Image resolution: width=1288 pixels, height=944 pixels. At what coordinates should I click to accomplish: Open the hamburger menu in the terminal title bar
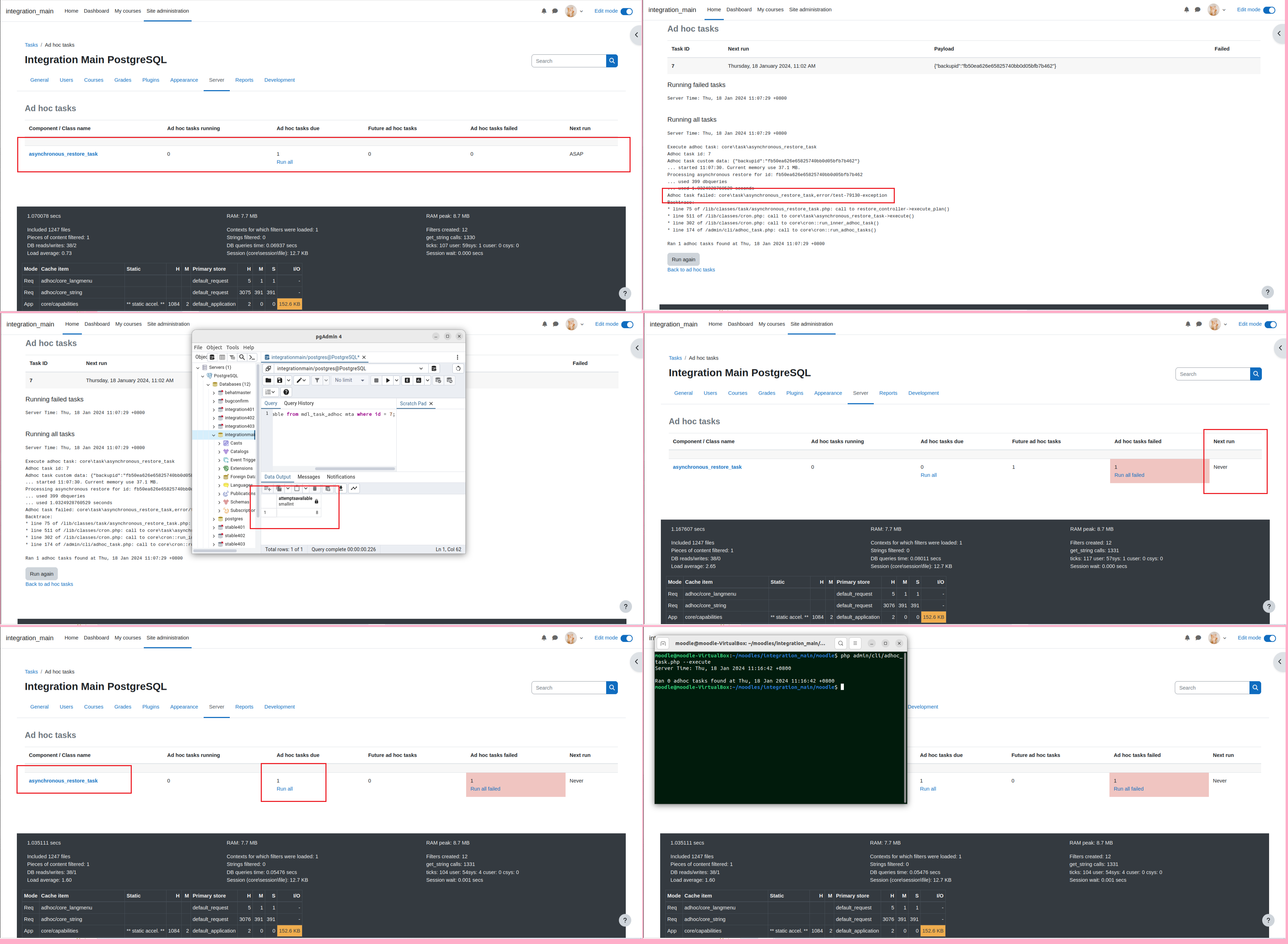click(x=856, y=643)
